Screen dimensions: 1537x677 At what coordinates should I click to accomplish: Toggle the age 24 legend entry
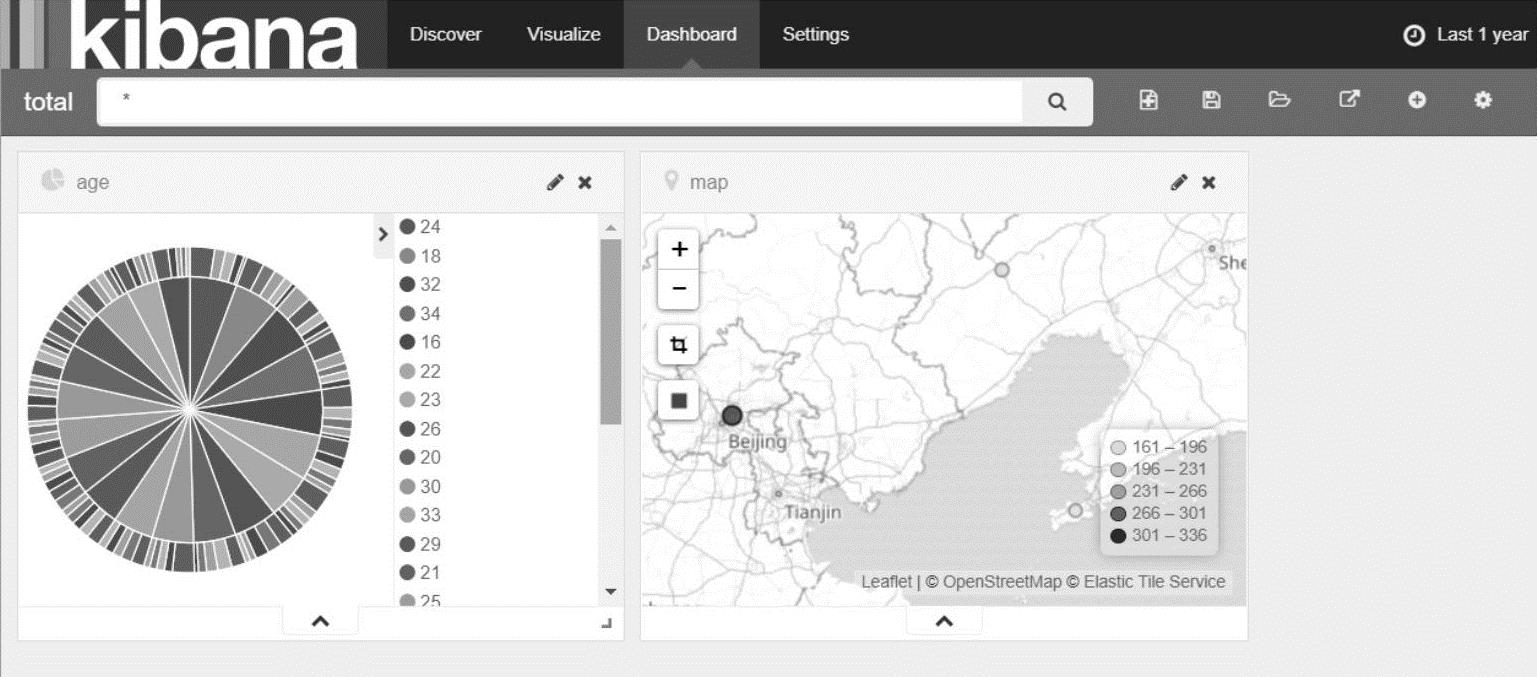point(421,227)
